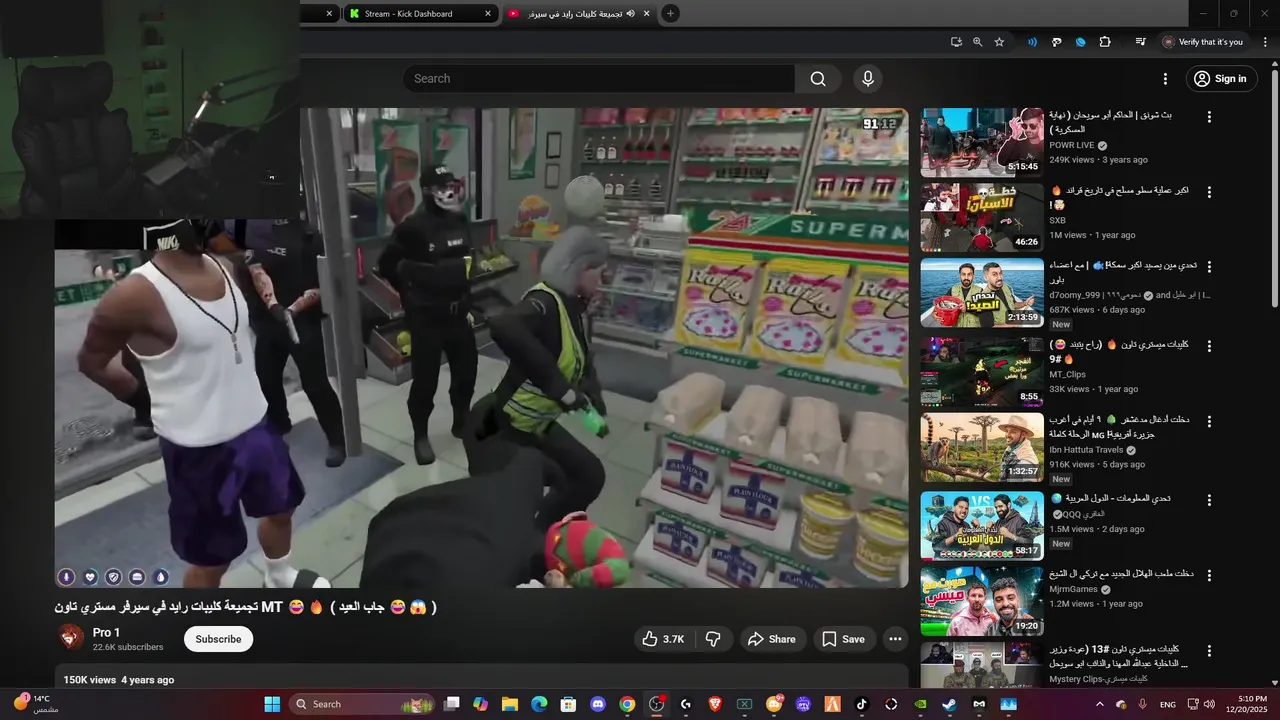Viewport: 1280px width, 720px height.
Task: Close the YouTube video tab
Action: click(x=647, y=13)
